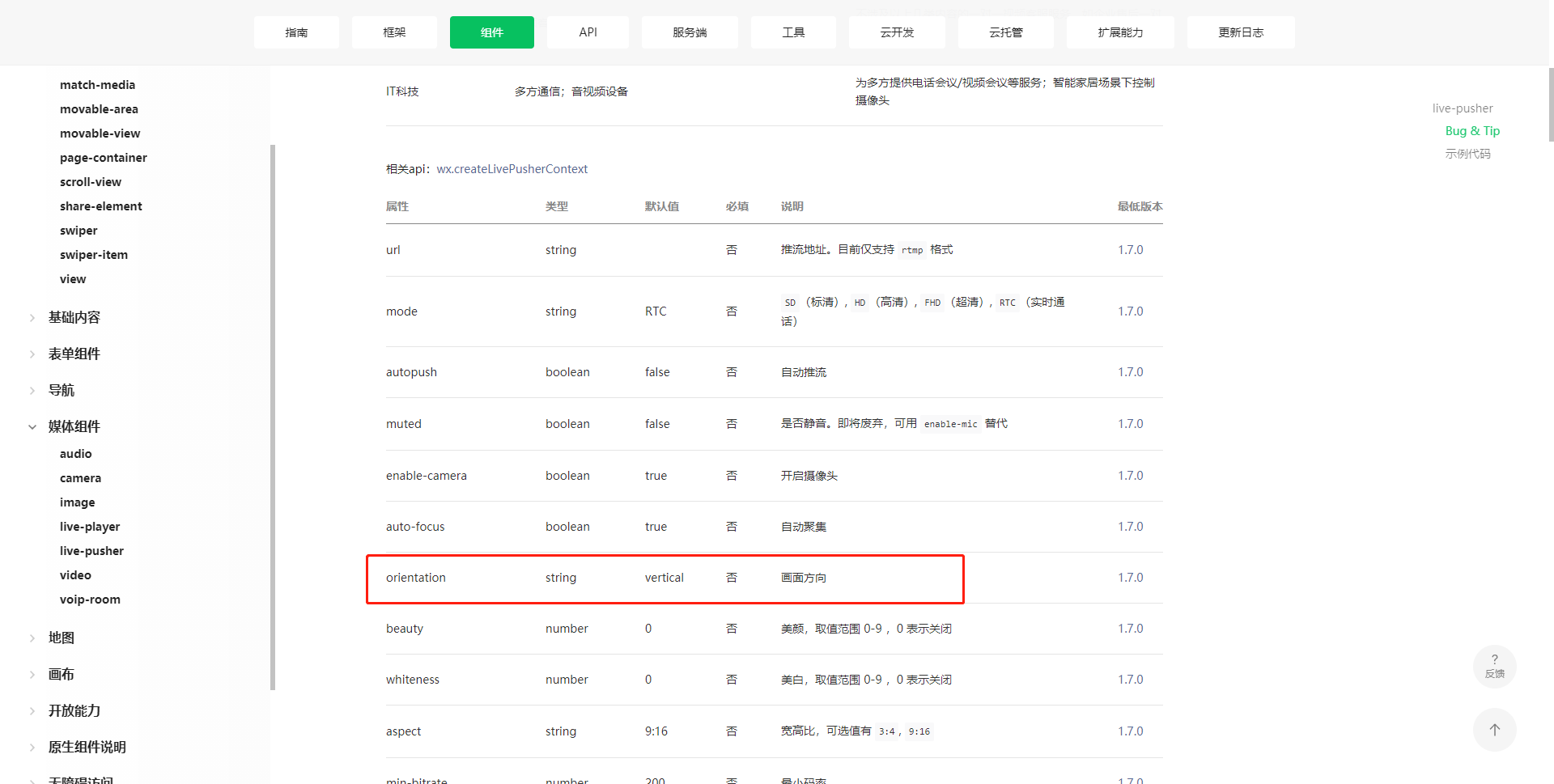Click the enable-camera attribute cell
The image size is (1554, 784).
point(426,476)
